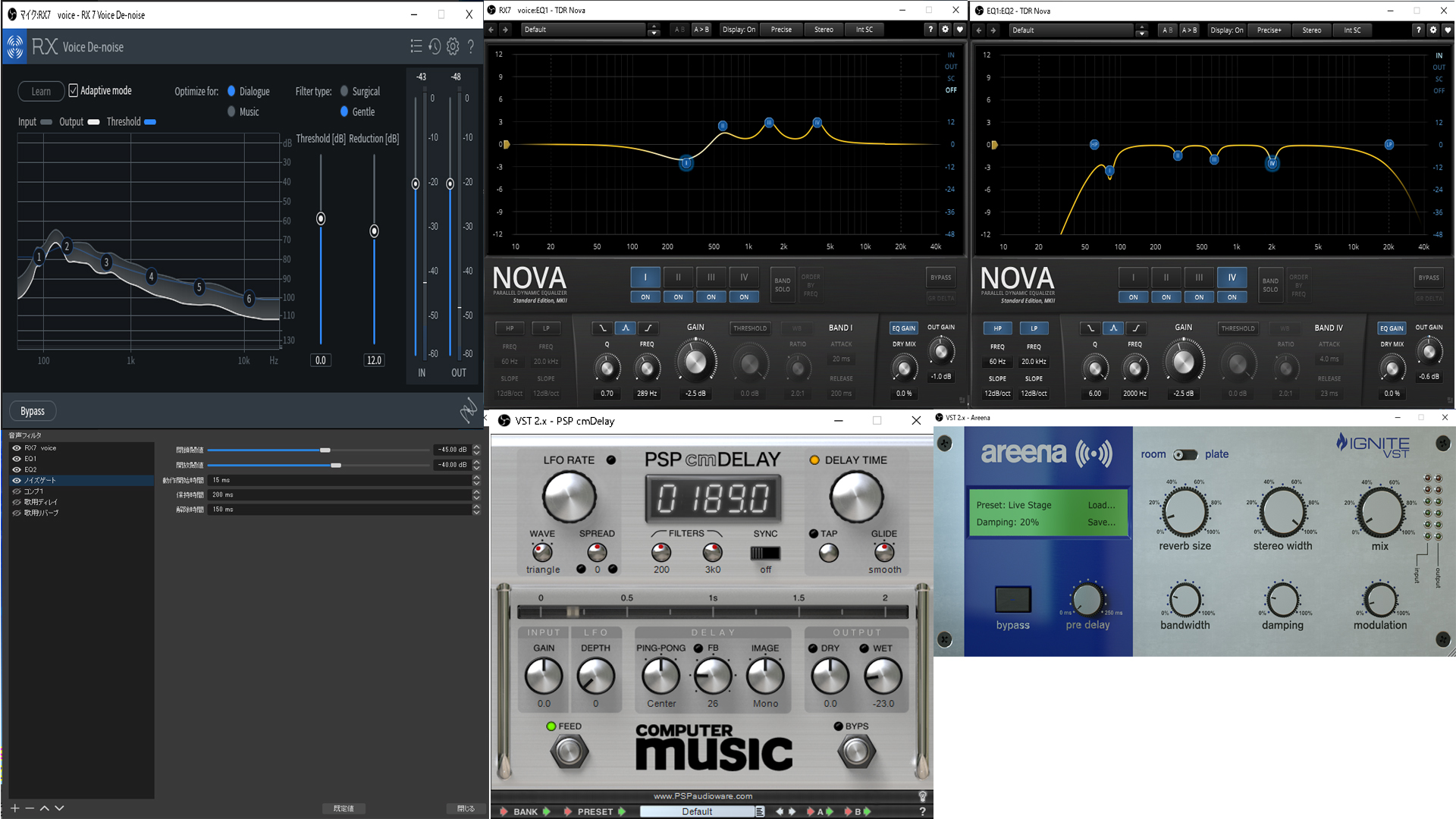Step -40.00 dB threshold value down

[x=476, y=468]
